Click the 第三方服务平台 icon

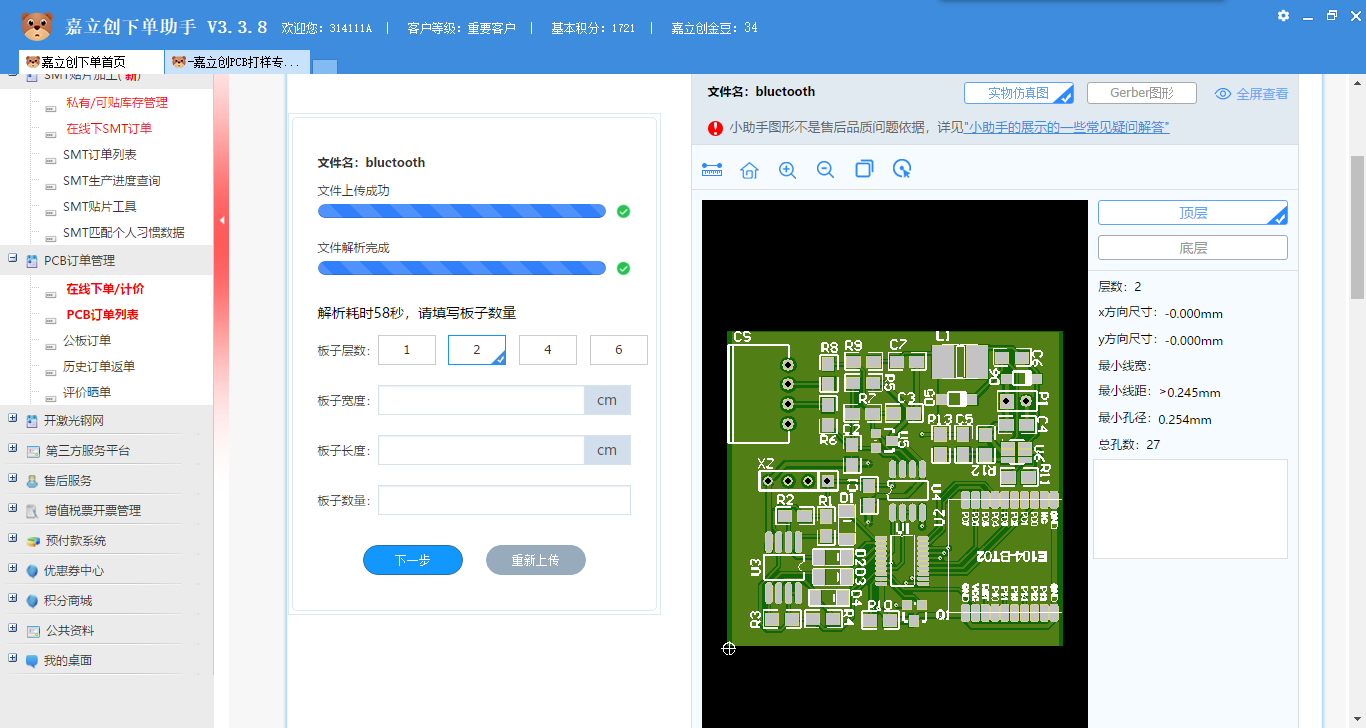click(x=33, y=451)
